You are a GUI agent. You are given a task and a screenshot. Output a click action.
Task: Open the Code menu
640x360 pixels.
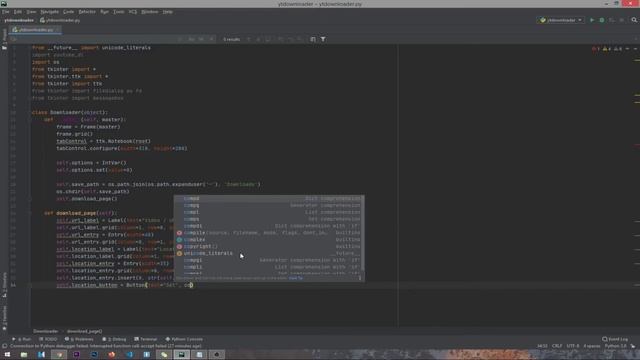click(x=68, y=12)
